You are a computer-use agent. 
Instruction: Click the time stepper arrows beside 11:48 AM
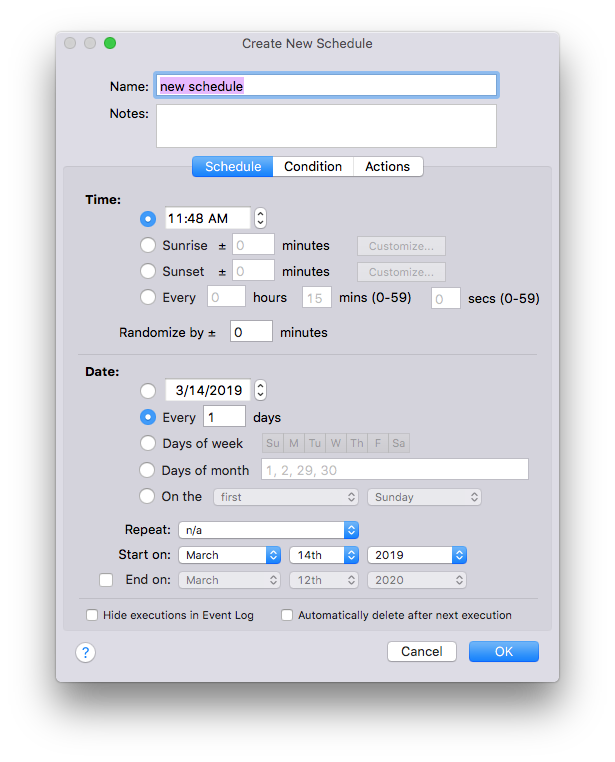tap(260, 218)
